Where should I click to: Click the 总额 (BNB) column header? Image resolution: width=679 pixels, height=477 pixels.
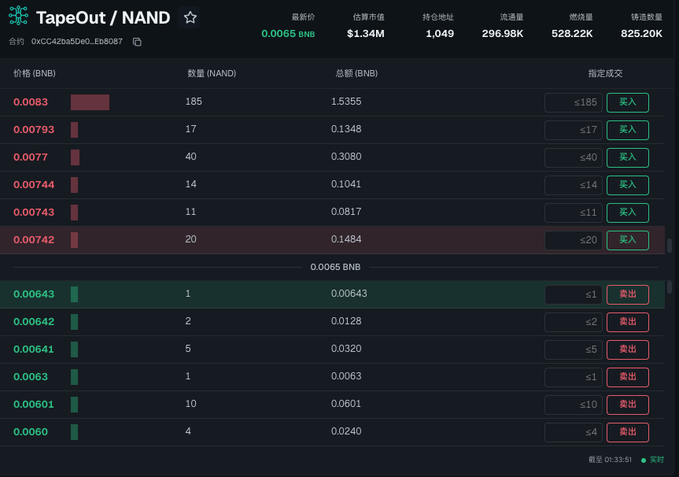coord(356,74)
